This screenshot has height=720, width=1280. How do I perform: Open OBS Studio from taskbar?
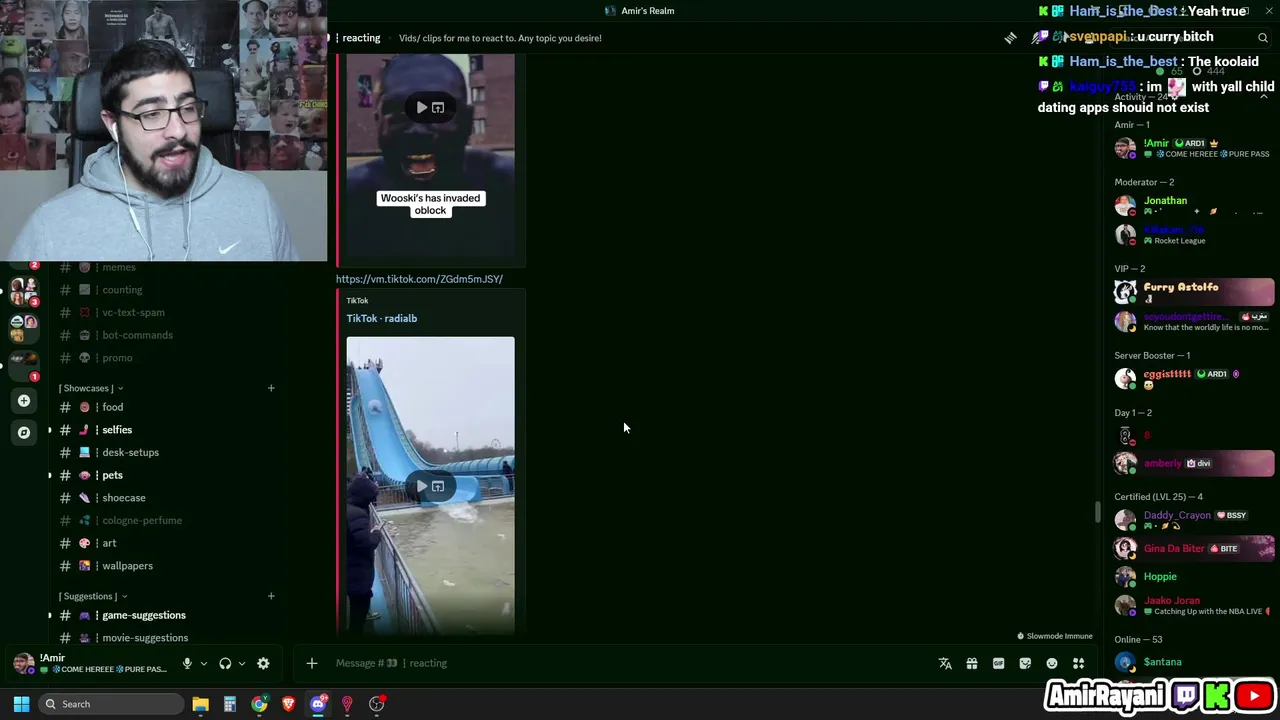pos(376,704)
